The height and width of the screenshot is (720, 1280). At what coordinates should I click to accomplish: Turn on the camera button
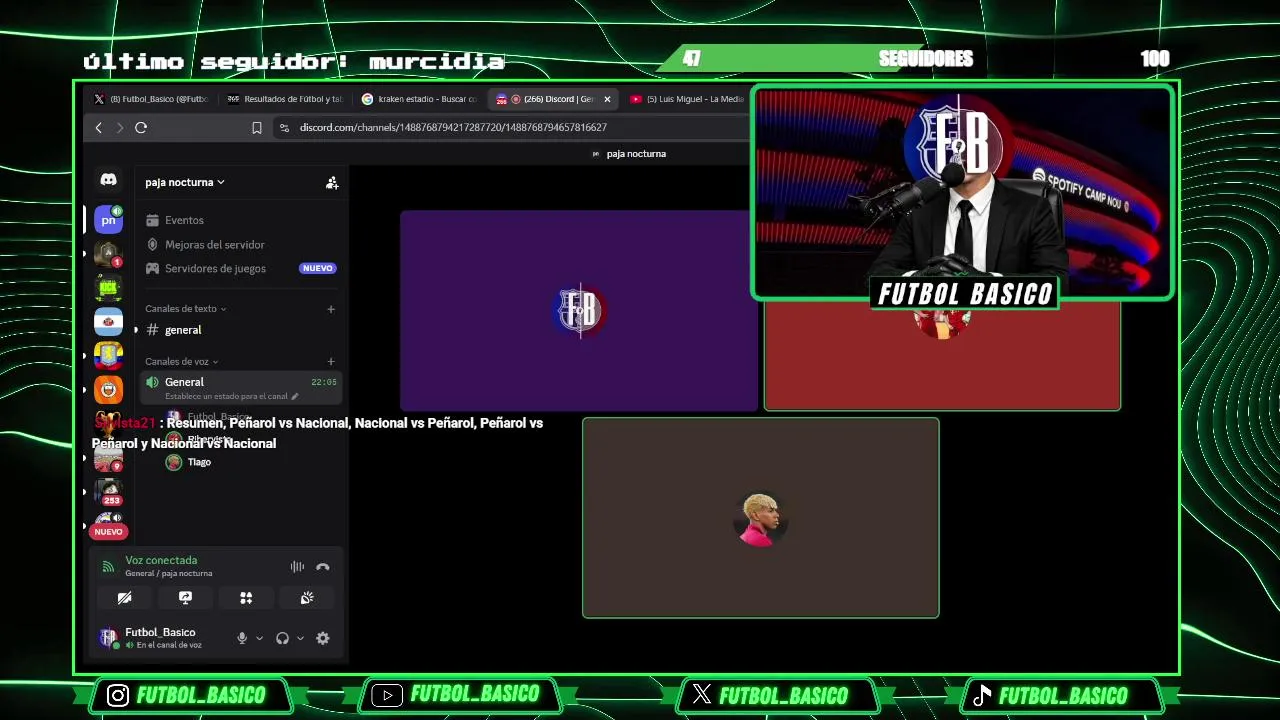[x=124, y=598]
